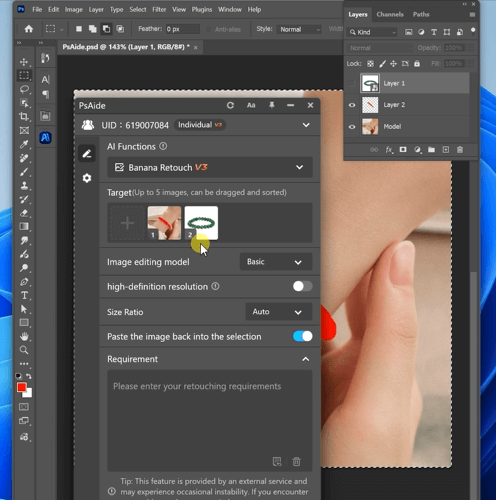Create a new layer in Layers panel
The image size is (496, 500).
(x=446, y=150)
